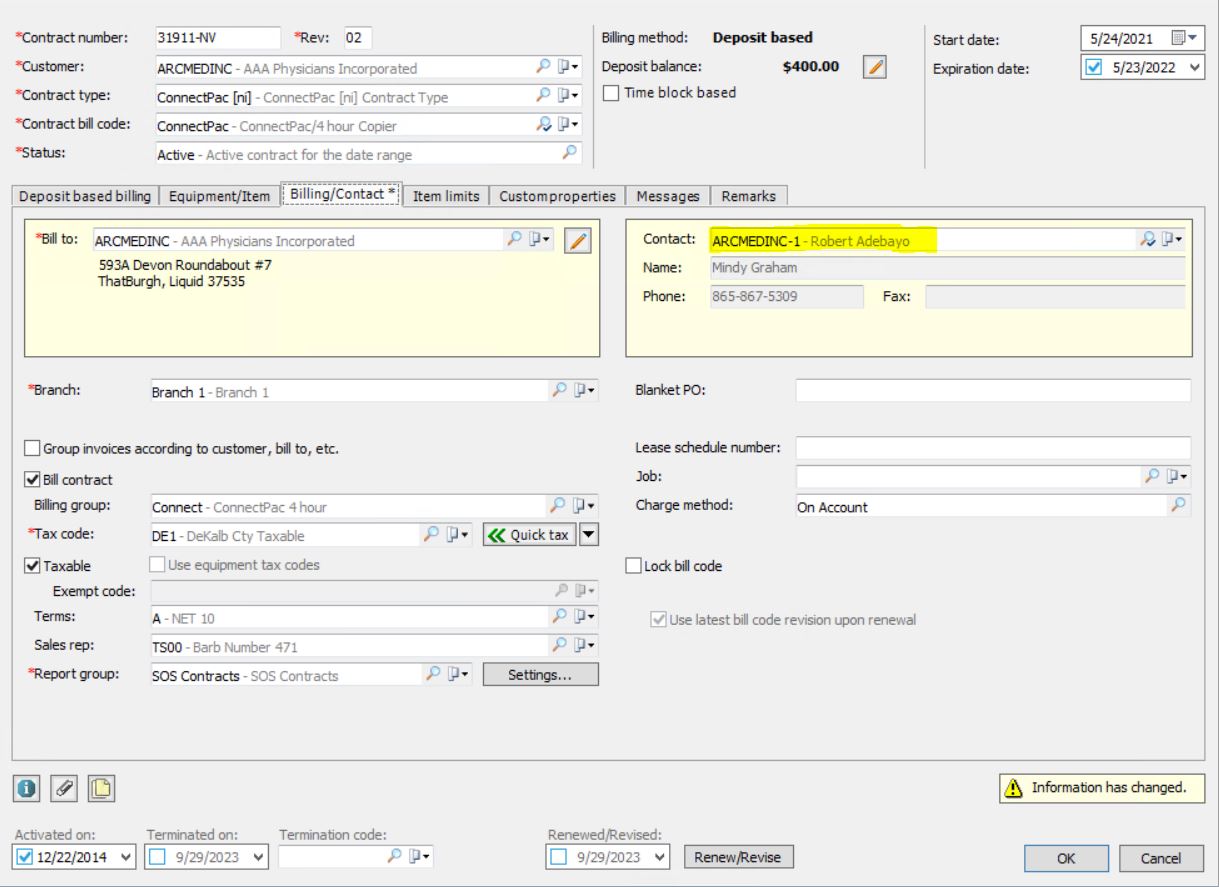Click the Terms search magnifier
Screen dimensions: 1219x887
click(561, 617)
